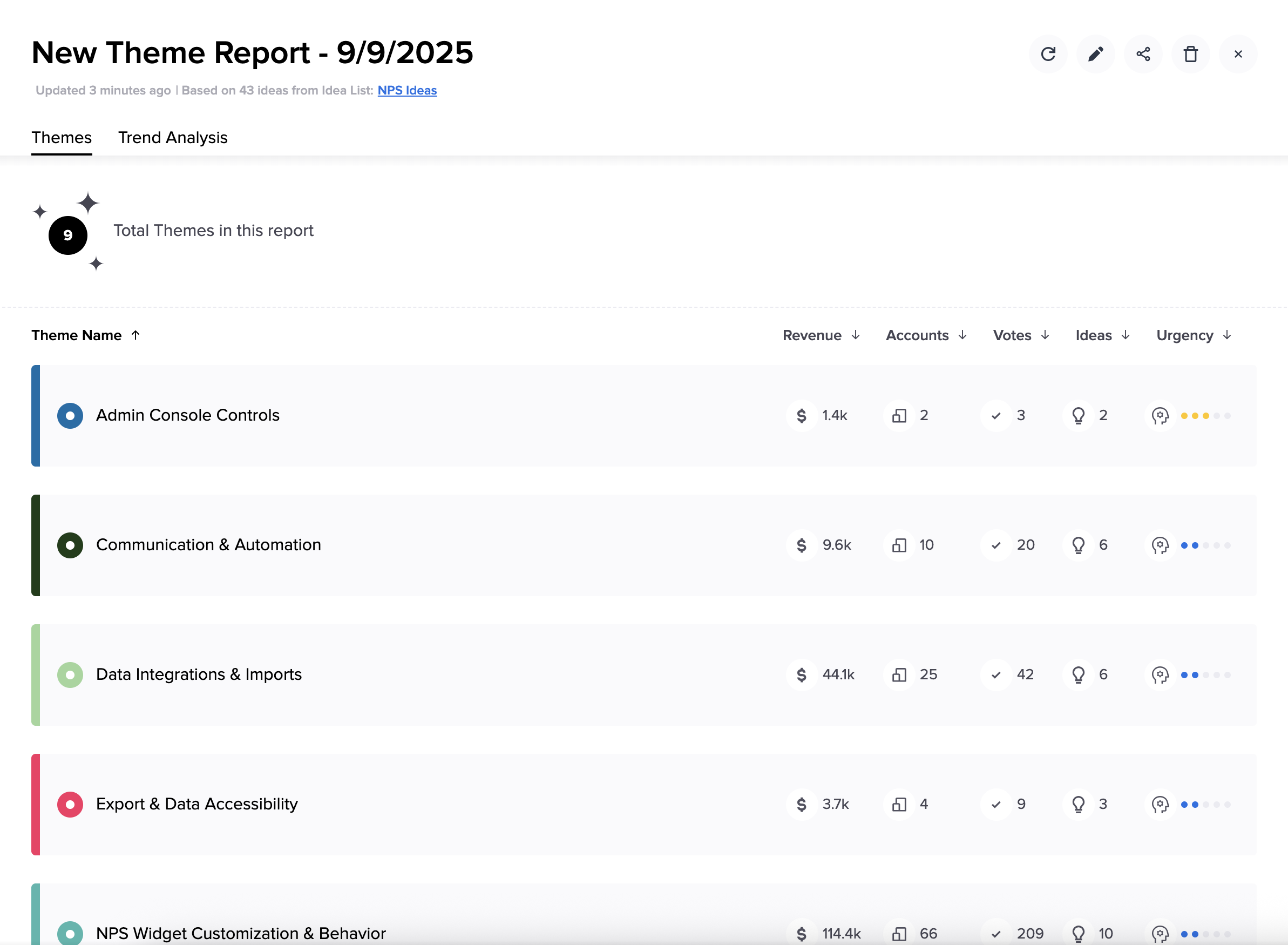Click the urgency head icon for Admin Console Controls
This screenshot has height=945, width=1288.
1160,416
